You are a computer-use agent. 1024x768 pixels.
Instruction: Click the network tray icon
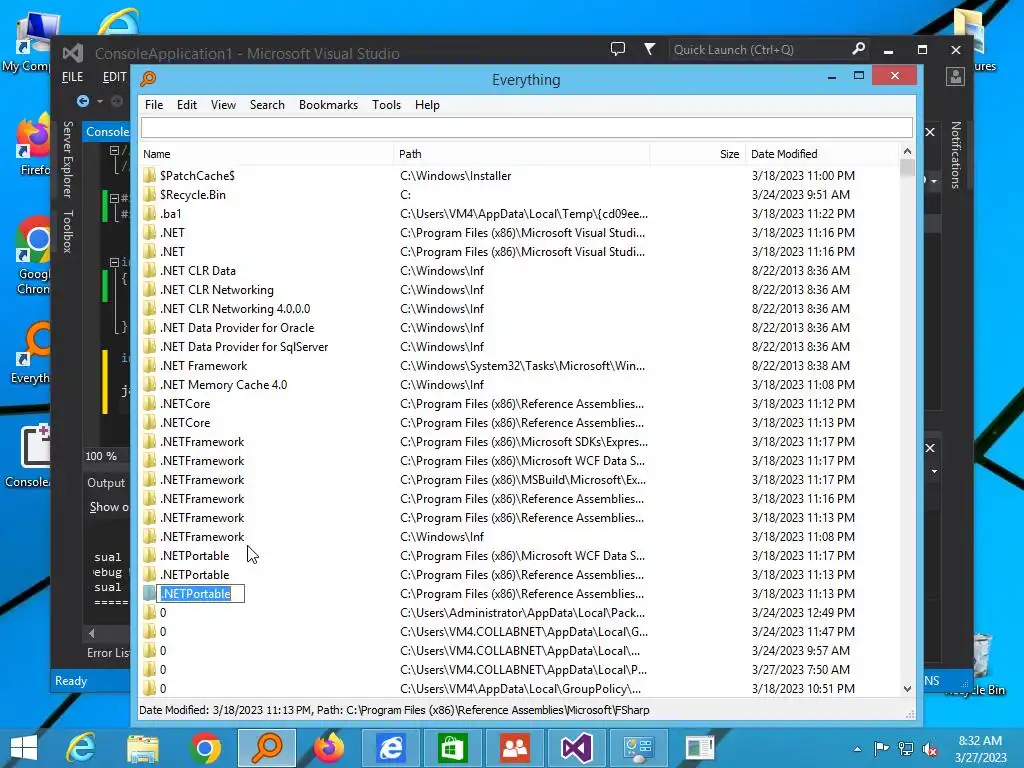[906, 749]
